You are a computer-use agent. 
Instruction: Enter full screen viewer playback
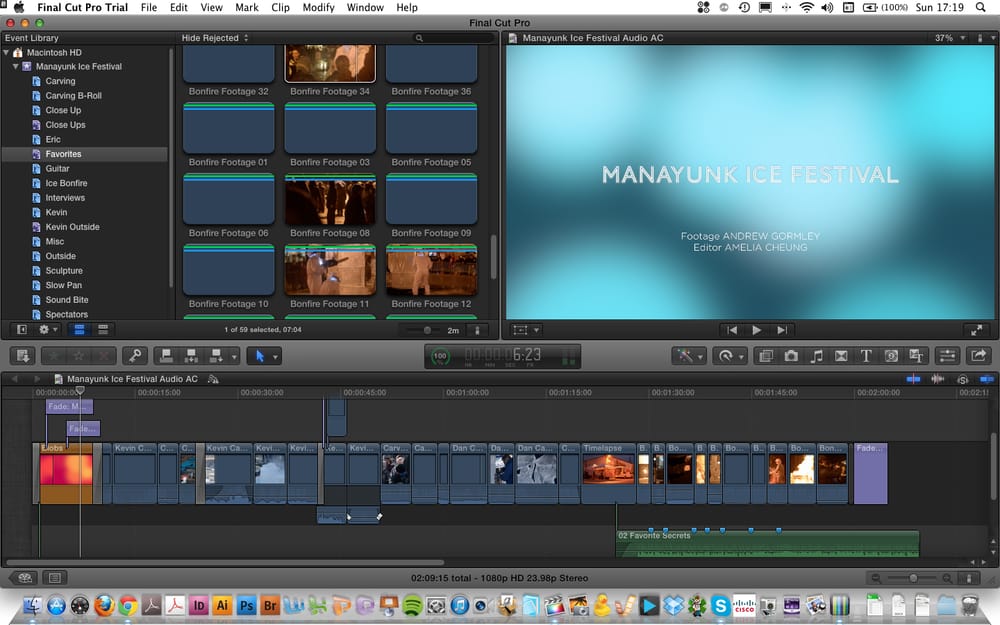[x=976, y=330]
